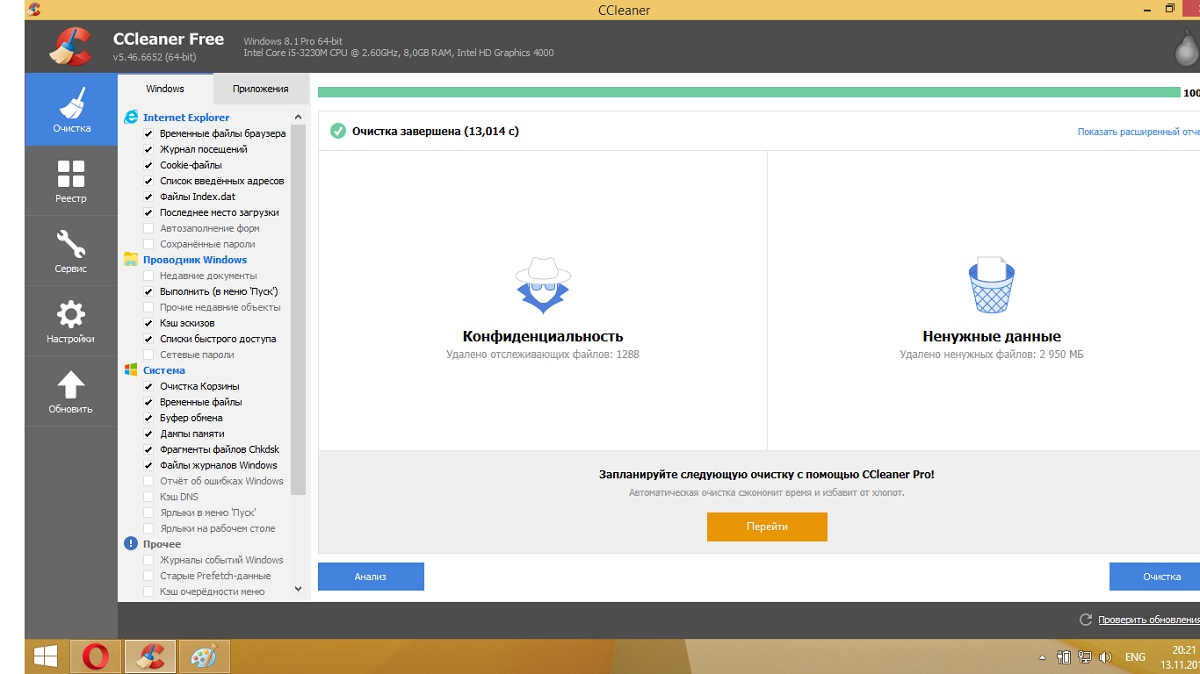Click the Система Windows flag icon
This screenshot has height=674, width=1200.
pos(131,370)
